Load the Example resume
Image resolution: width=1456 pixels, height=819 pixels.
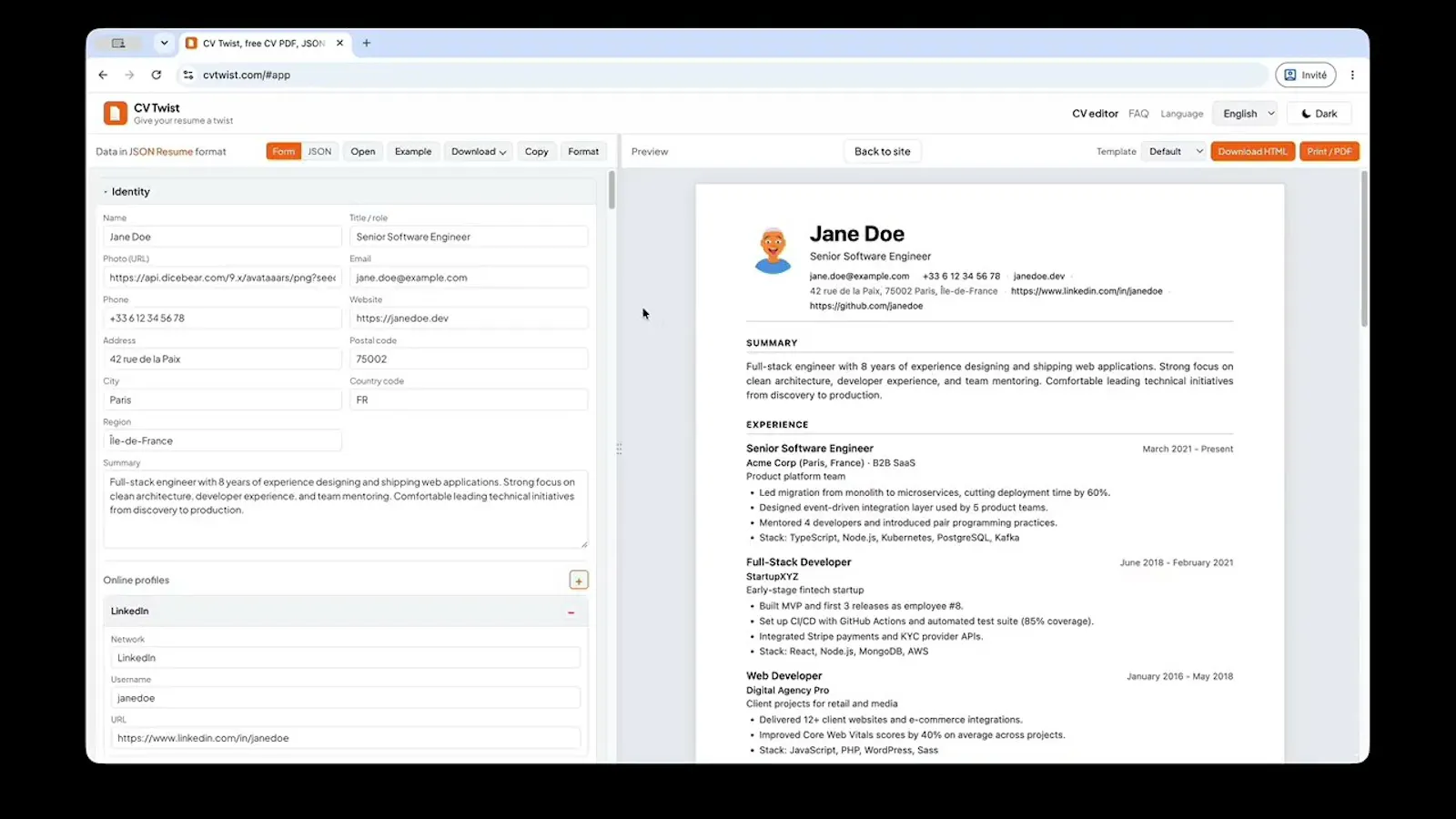click(413, 151)
